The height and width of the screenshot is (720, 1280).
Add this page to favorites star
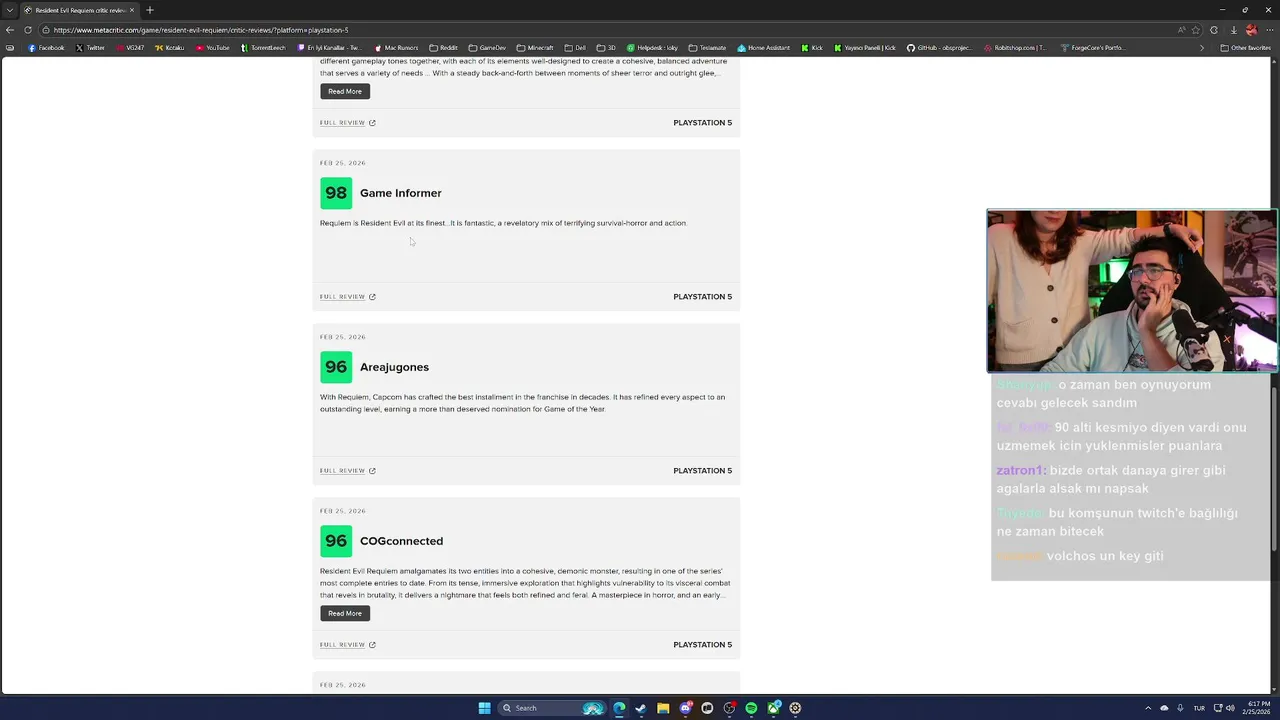click(1195, 30)
